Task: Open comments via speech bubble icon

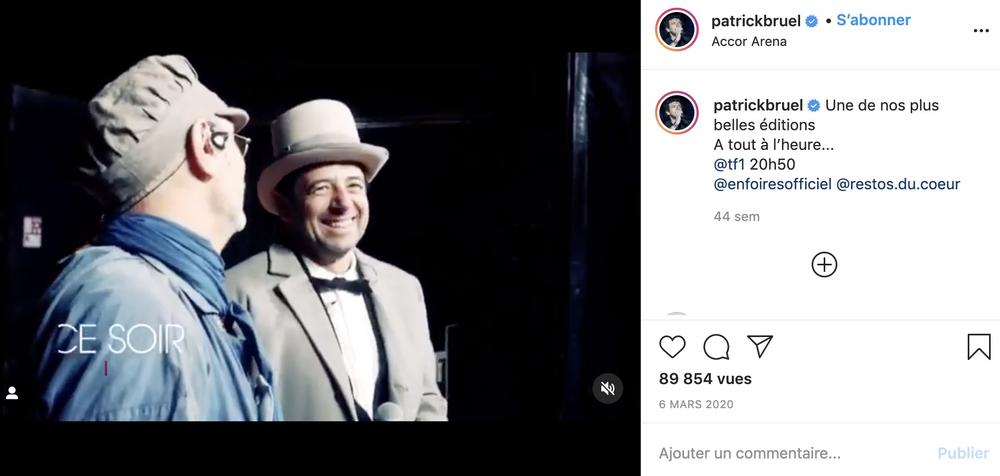Action: tap(716, 347)
